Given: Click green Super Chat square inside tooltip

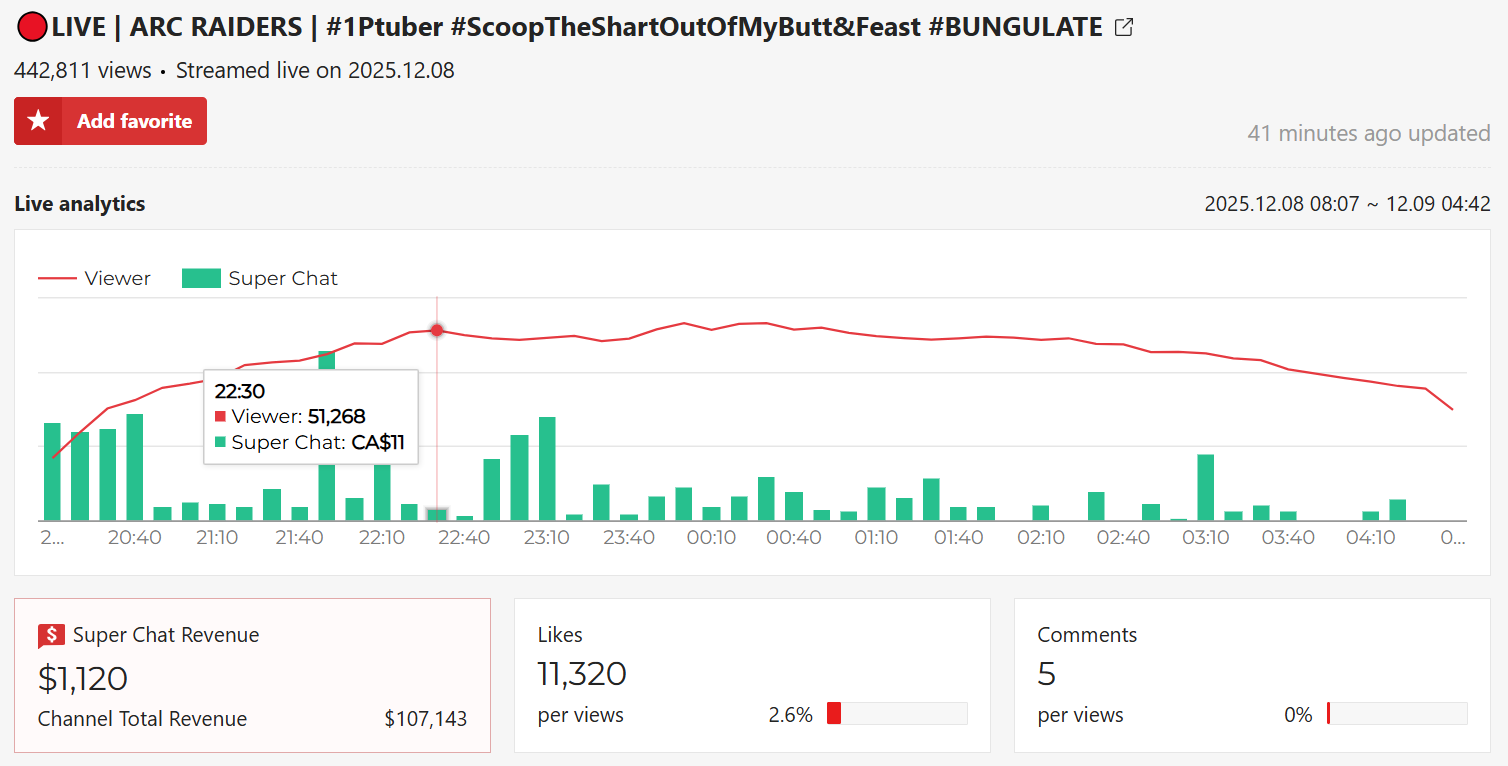Looking at the screenshot, I should (x=220, y=443).
